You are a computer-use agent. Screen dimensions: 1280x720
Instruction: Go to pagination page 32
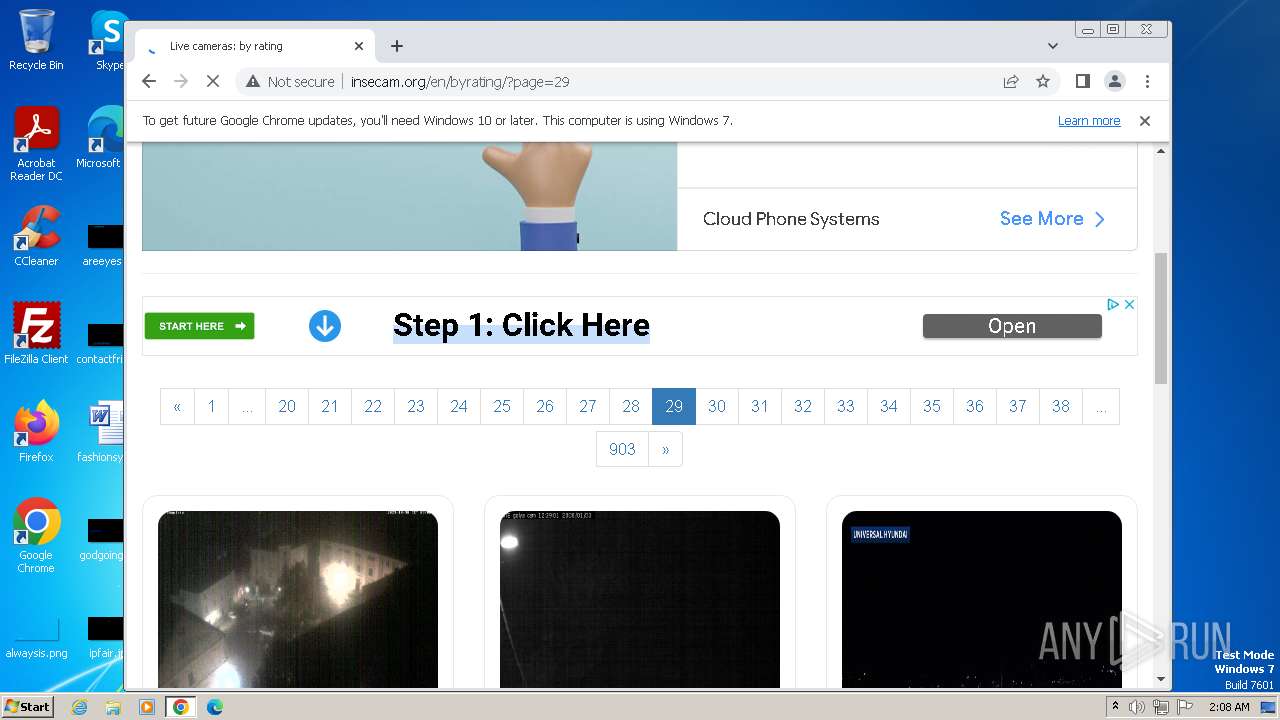tap(803, 406)
